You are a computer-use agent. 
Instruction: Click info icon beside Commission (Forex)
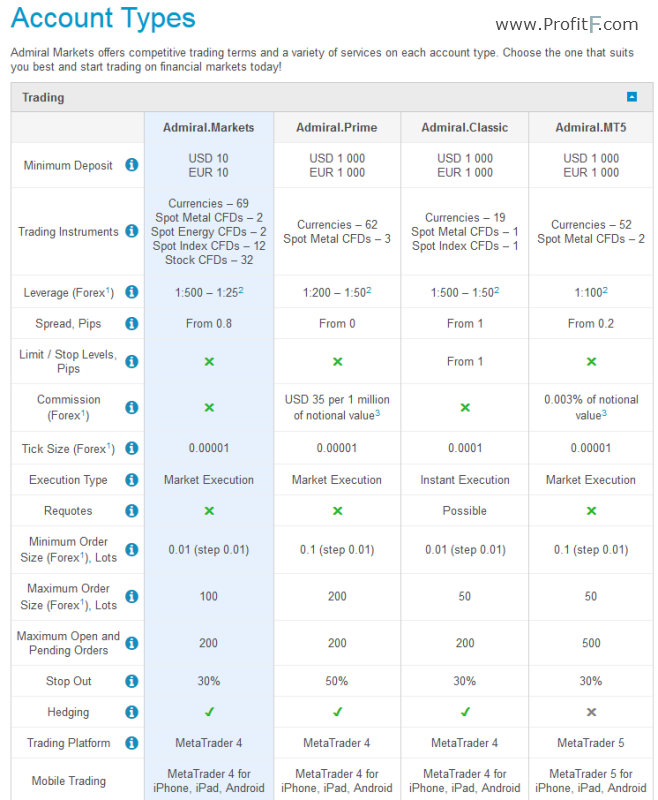coord(132,407)
